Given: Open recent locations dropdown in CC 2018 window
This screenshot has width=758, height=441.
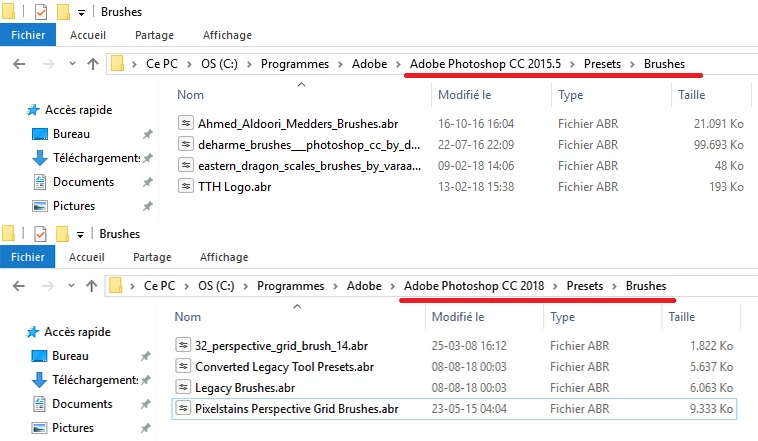Looking at the screenshot, I should 72,286.
